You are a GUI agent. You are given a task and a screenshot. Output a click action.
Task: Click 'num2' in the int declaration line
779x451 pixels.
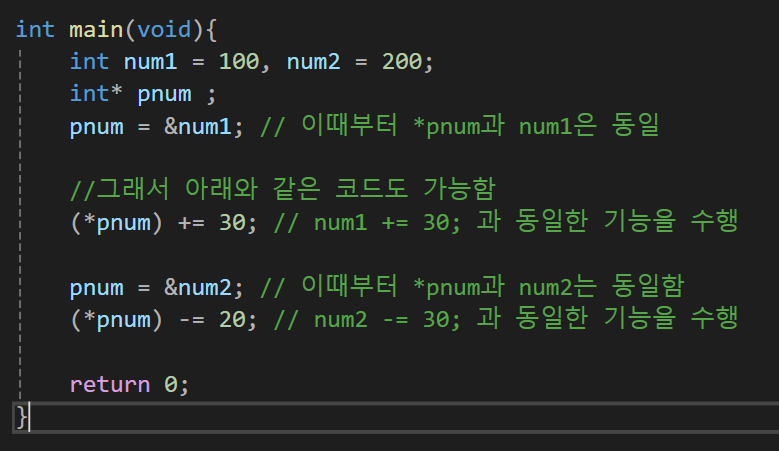pos(313,62)
